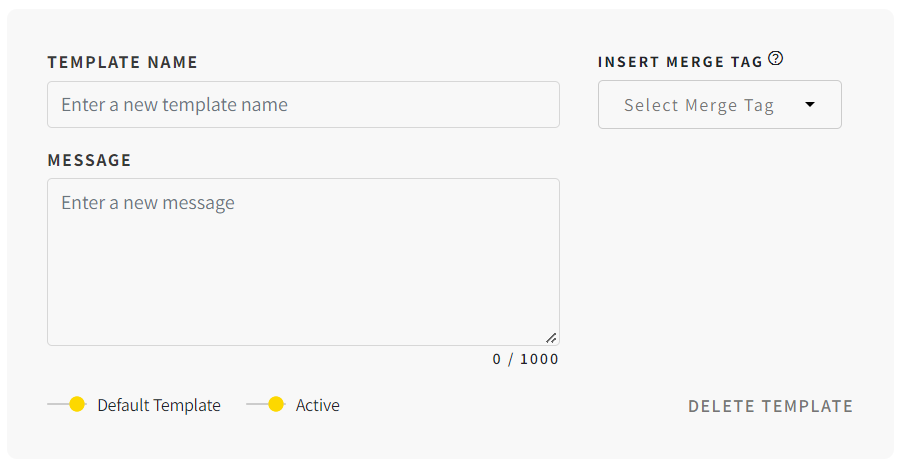Click the TEMPLATE NAME heading label
Screen dimensions: 911x472
[123, 62]
